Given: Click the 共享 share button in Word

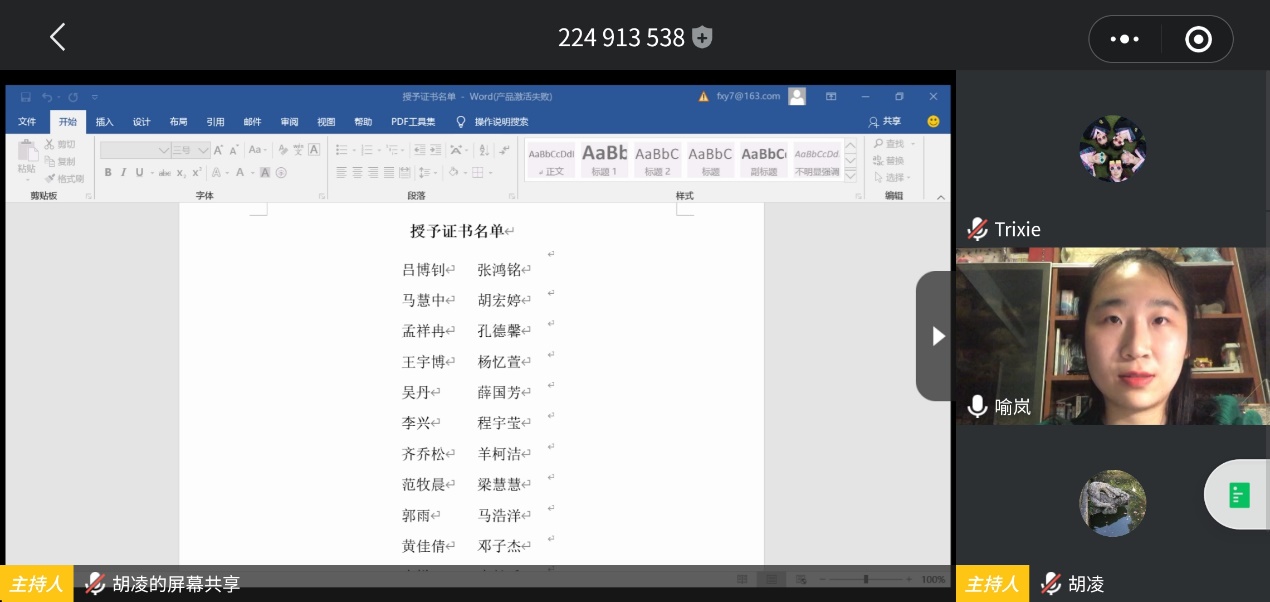Looking at the screenshot, I should [x=885, y=122].
